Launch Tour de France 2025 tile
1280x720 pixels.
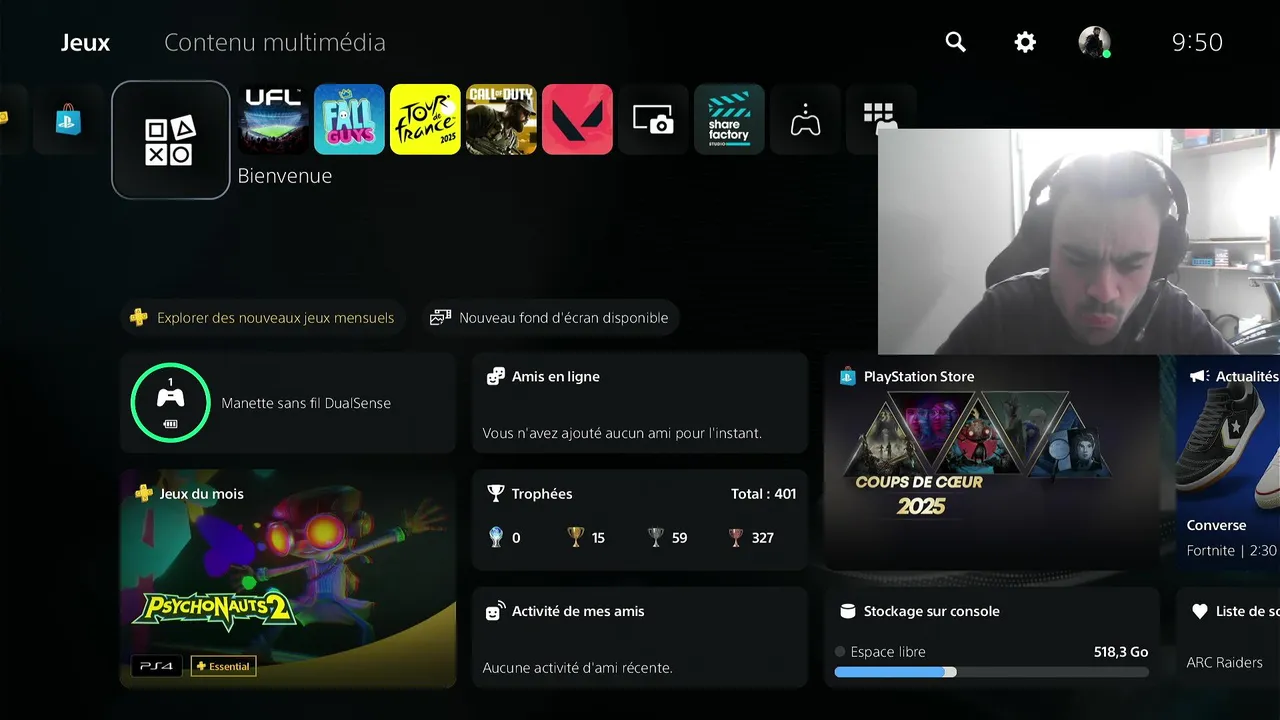(x=425, y=119)
